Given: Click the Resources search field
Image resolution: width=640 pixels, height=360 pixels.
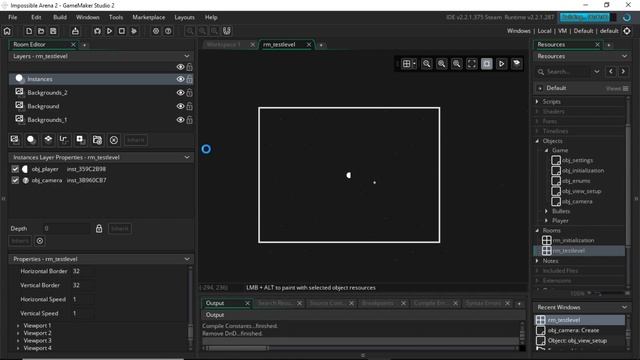Looking at the screenshot, I should tap(569, 71).
